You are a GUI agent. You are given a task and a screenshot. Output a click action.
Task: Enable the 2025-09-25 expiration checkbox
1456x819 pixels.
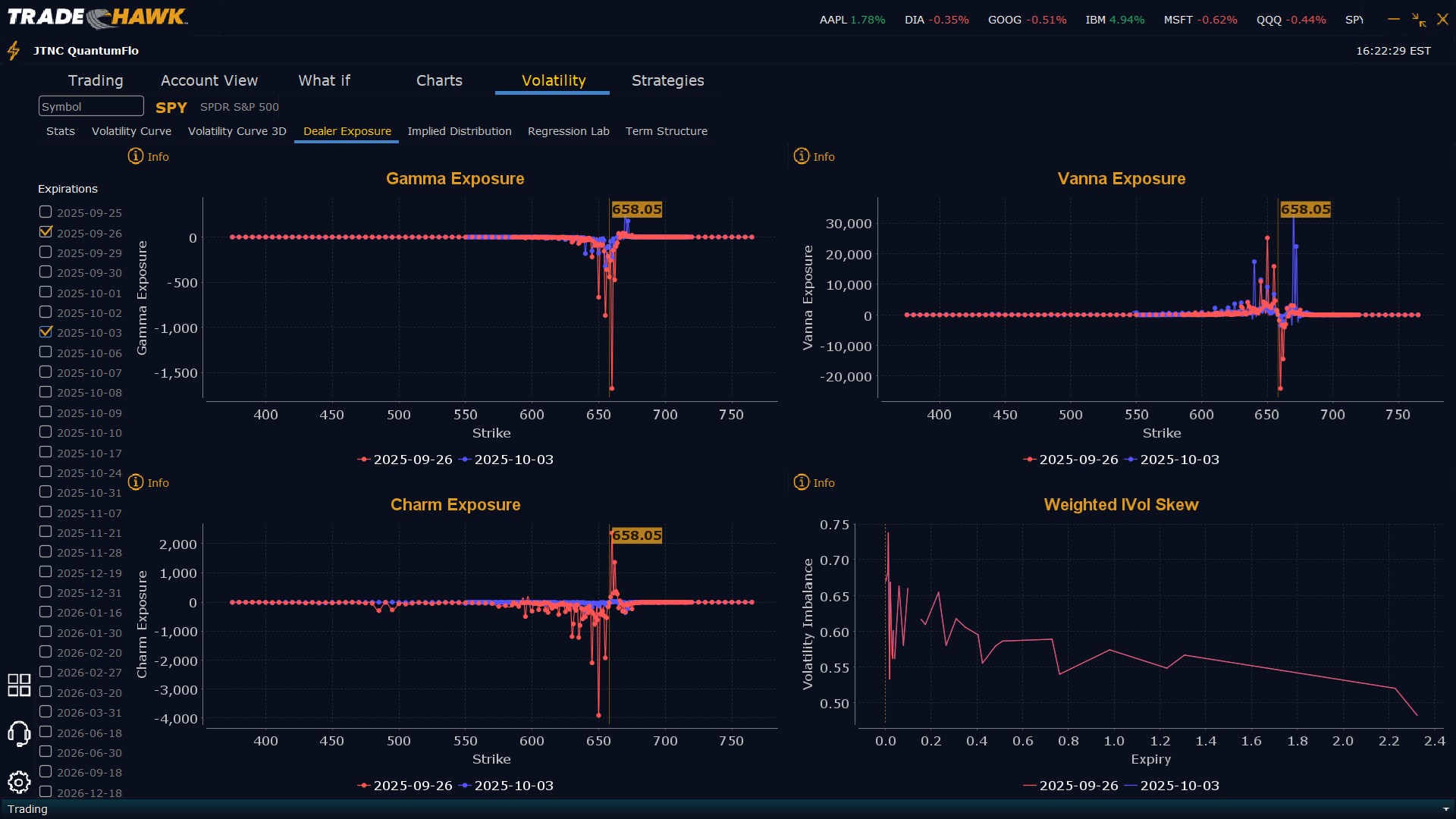tap(45, 212)
